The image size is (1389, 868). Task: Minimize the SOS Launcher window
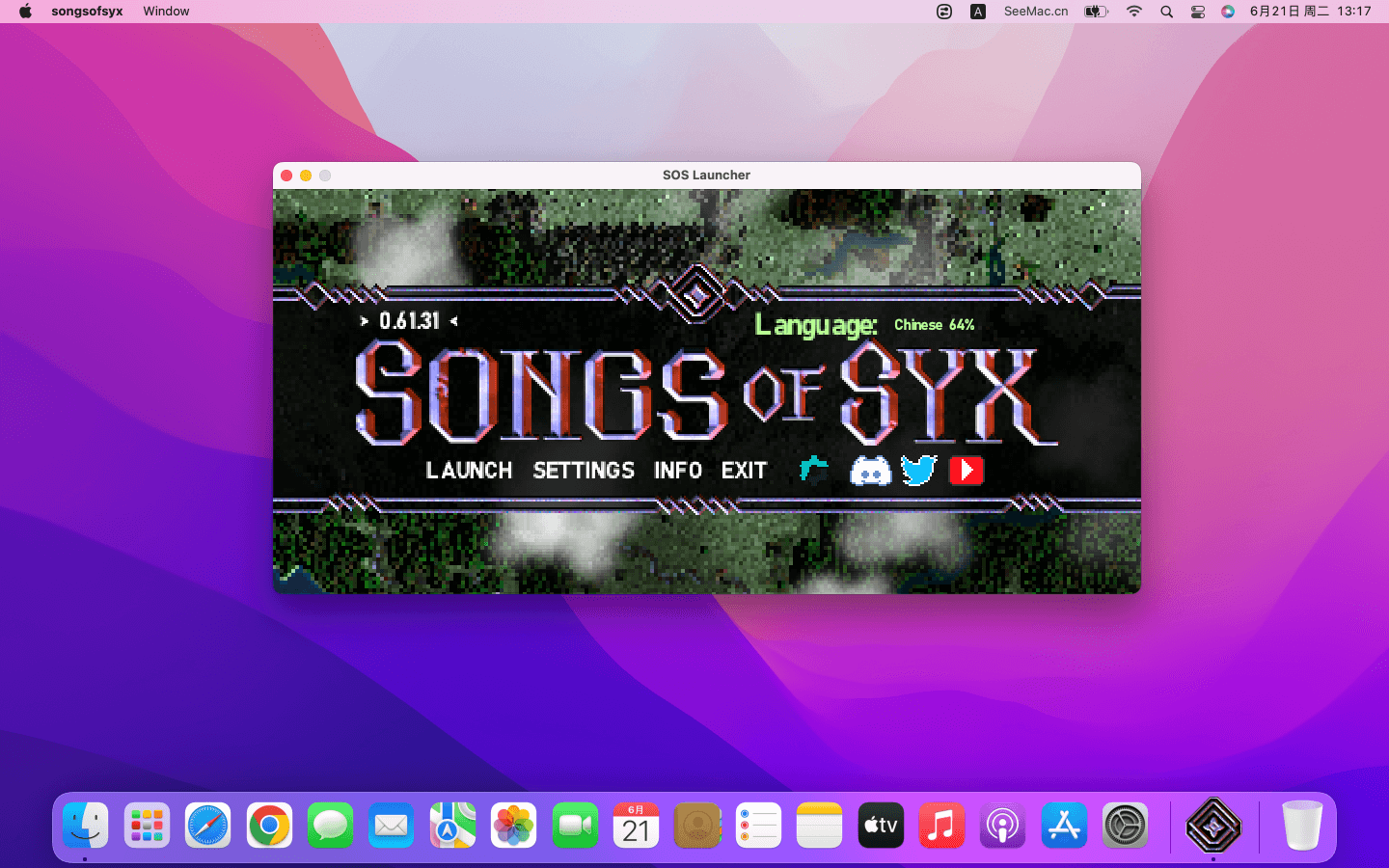coord(306,176)
